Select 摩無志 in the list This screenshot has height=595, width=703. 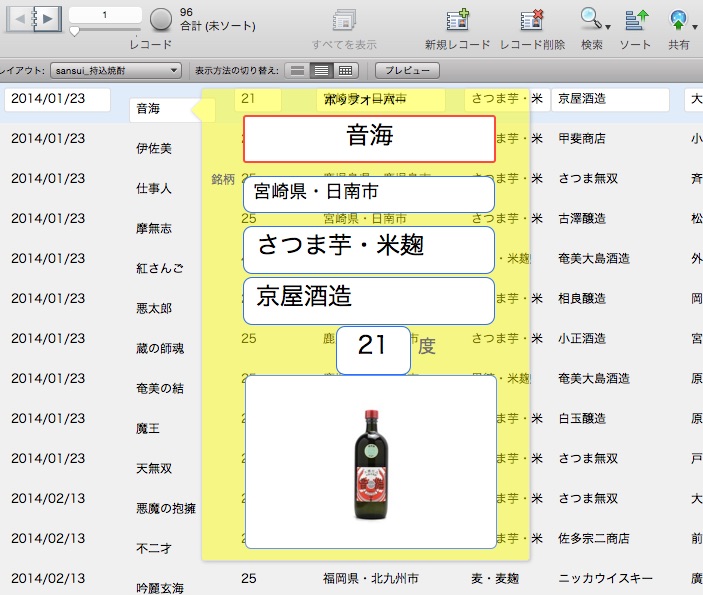(x=154, y=228)
